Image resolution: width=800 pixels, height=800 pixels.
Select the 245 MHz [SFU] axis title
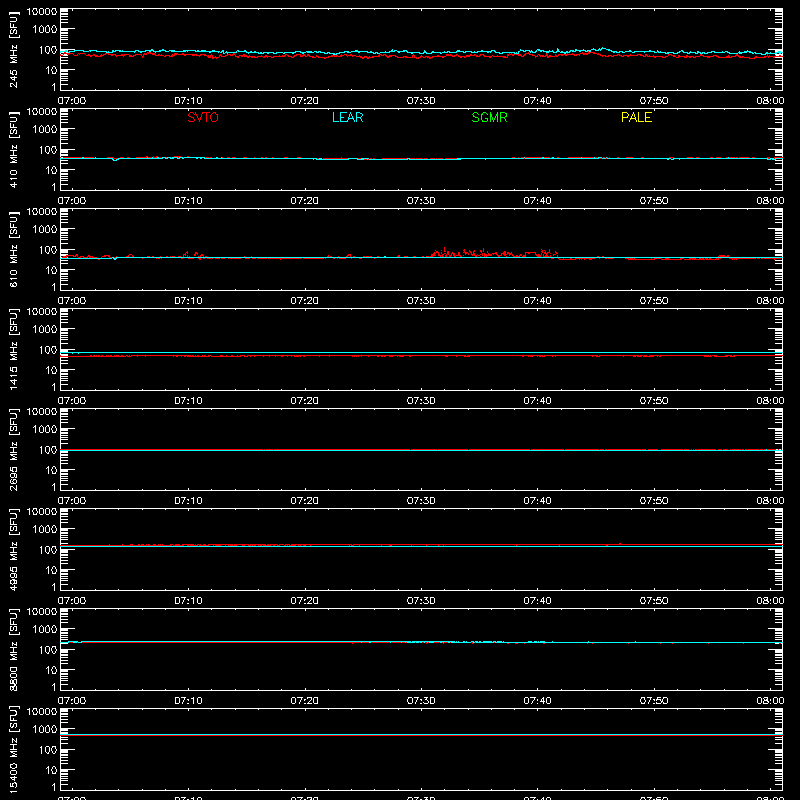coord(13,49)
